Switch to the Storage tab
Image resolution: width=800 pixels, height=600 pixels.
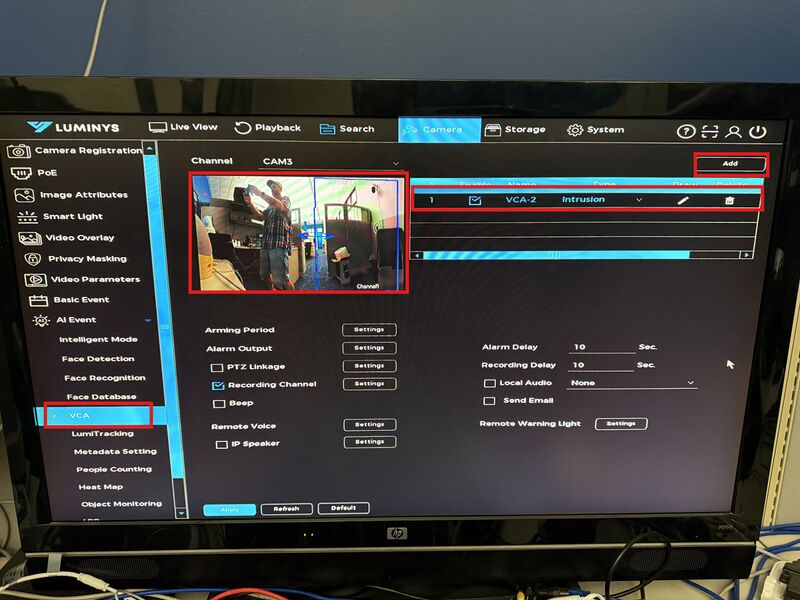pos(515,130)
